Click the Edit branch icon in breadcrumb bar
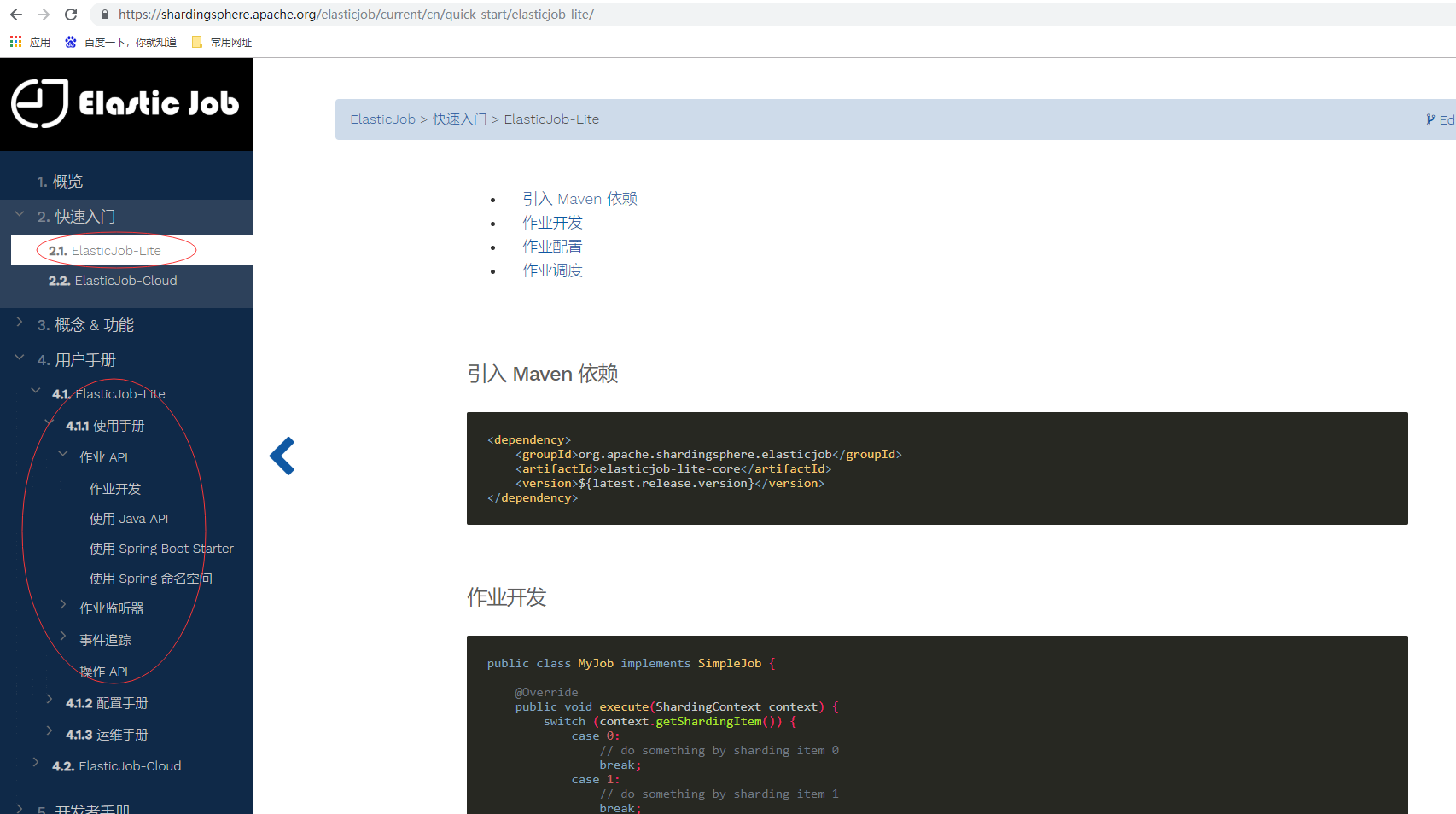1456x814 pixels. 1430,119
